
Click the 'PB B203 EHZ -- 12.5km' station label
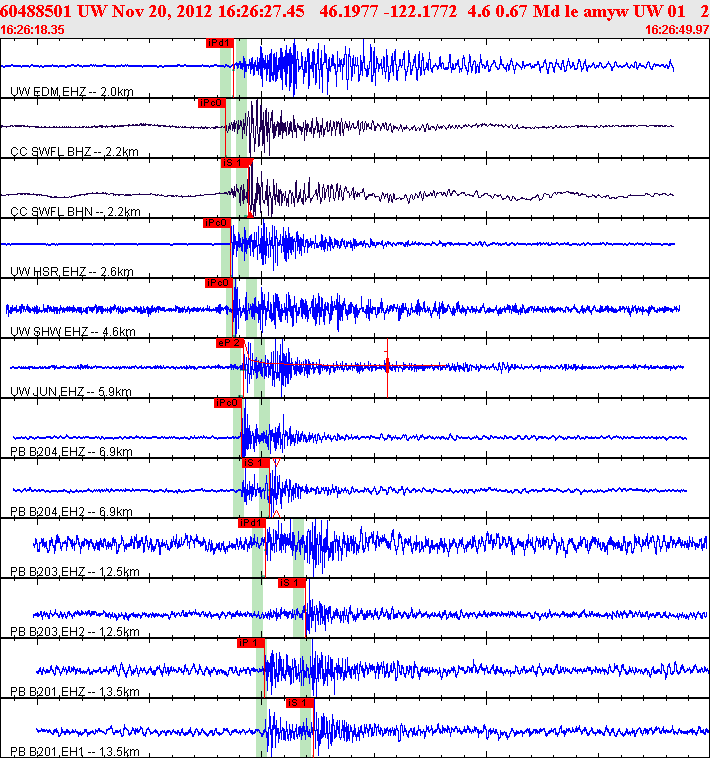(74, 571)
